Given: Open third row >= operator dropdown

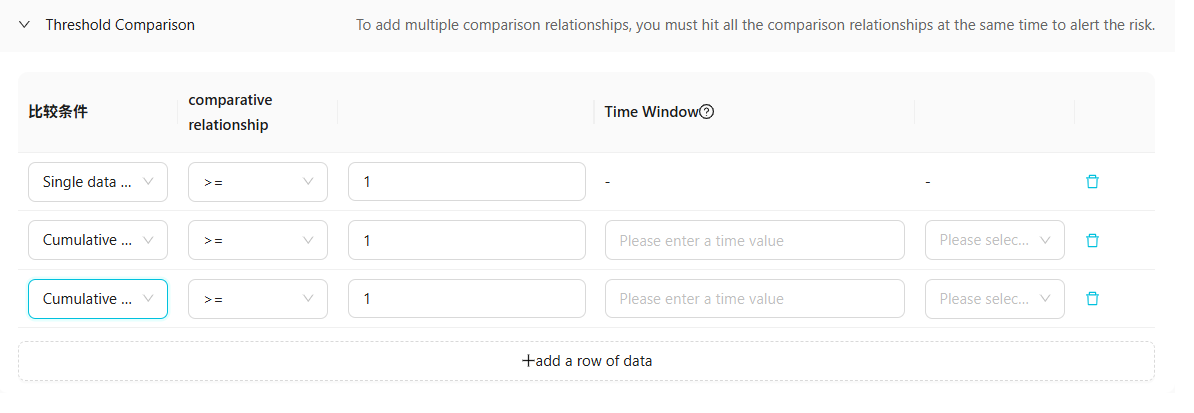Looking at the screenshot, I should click(258, 298).
